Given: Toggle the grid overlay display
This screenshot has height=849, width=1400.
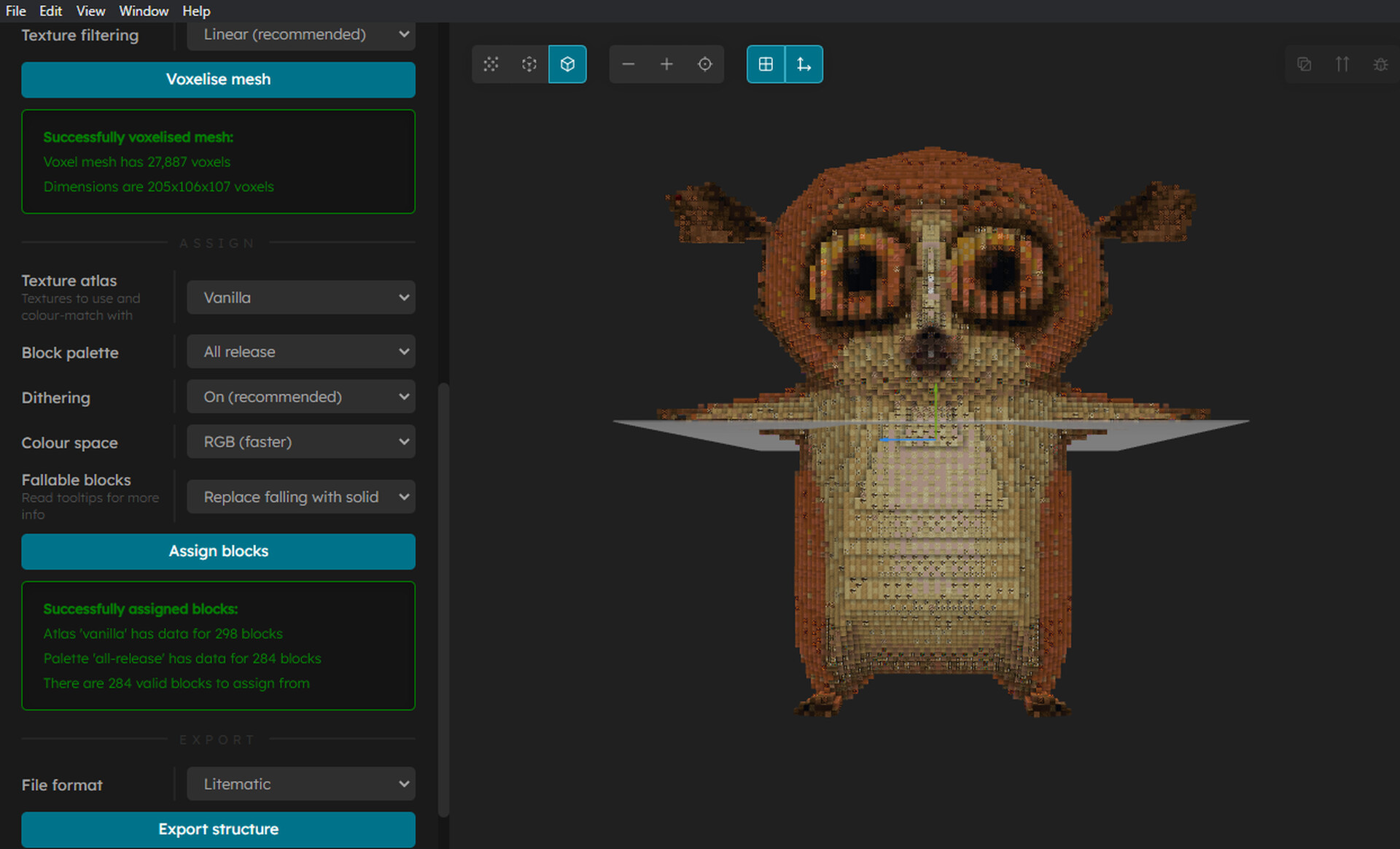Looking at the screenshot, I should [x=765, y=64].
